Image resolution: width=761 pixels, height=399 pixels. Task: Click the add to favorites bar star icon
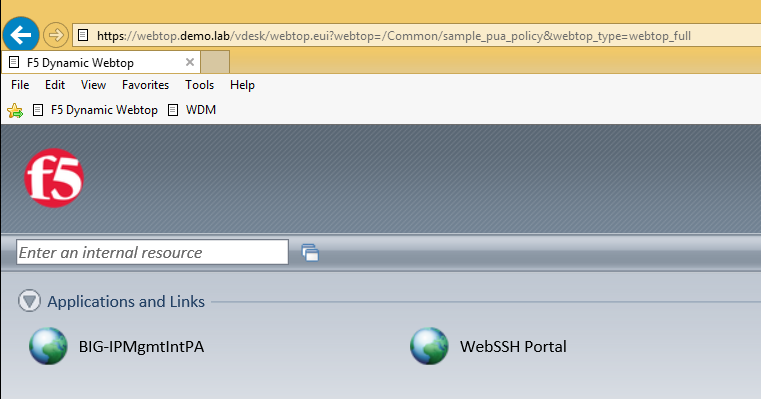tap(15, 111)
